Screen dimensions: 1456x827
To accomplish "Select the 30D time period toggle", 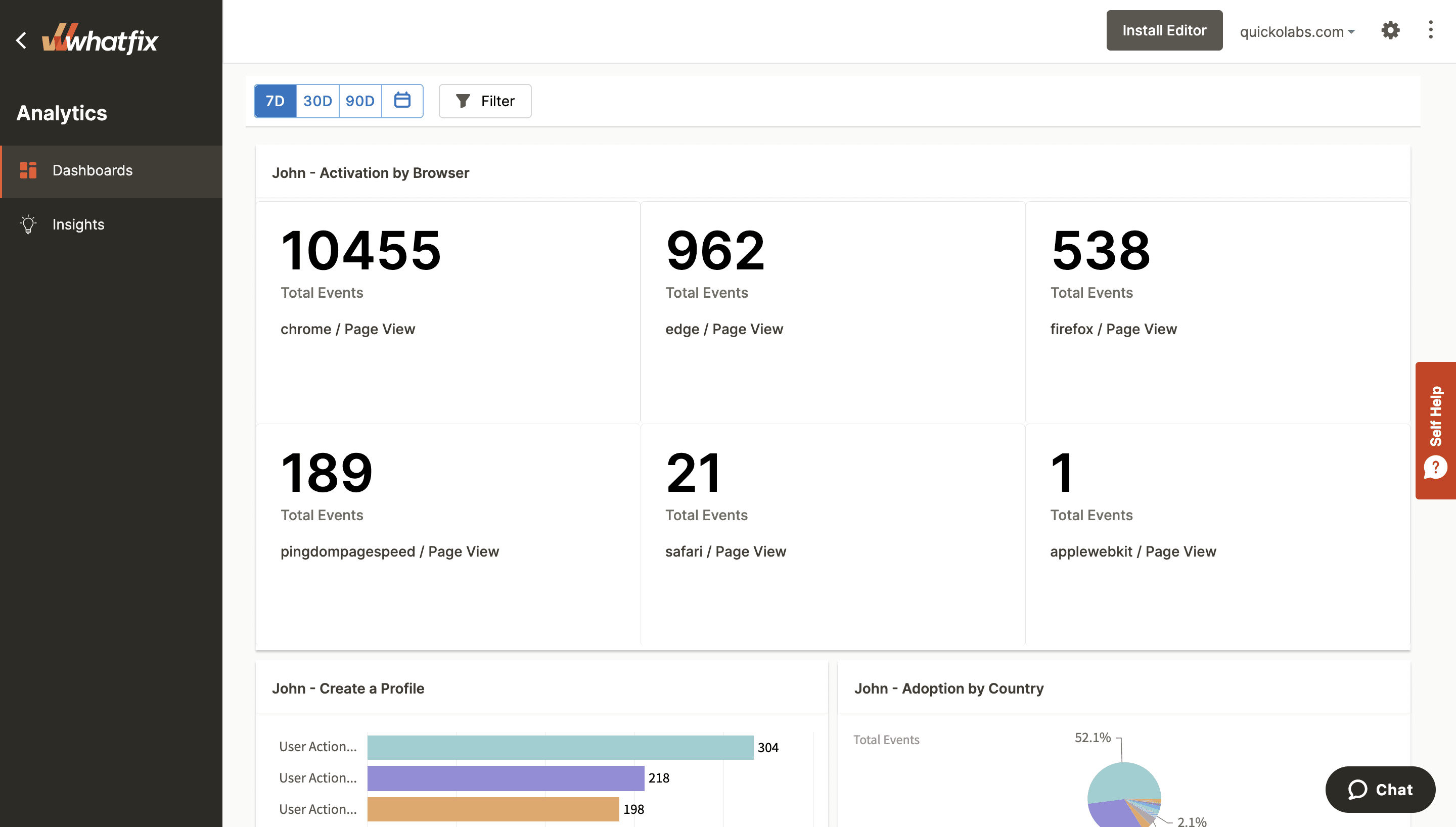I will coord(318,100).
